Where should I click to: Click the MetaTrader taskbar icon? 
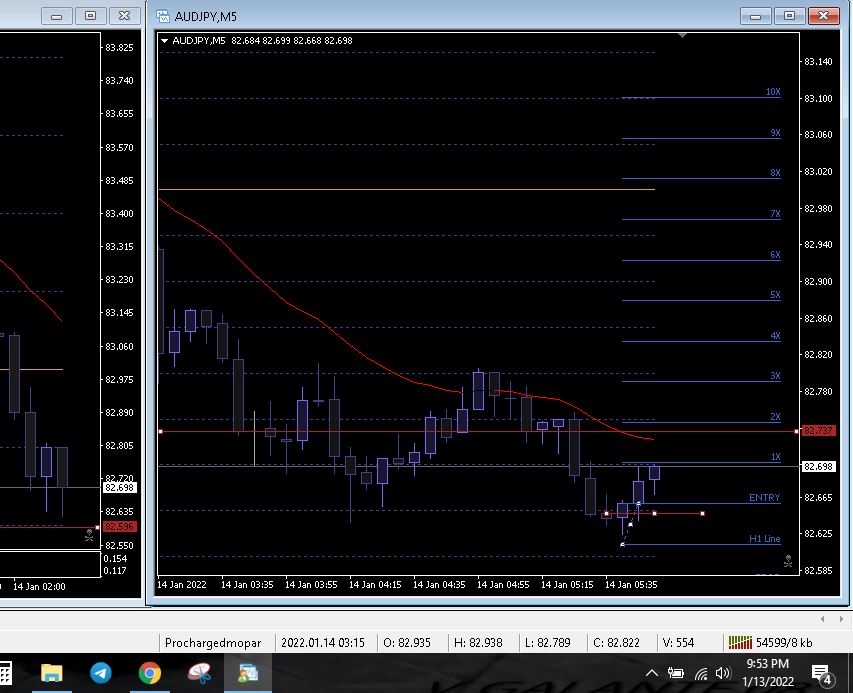click(247, 673)
